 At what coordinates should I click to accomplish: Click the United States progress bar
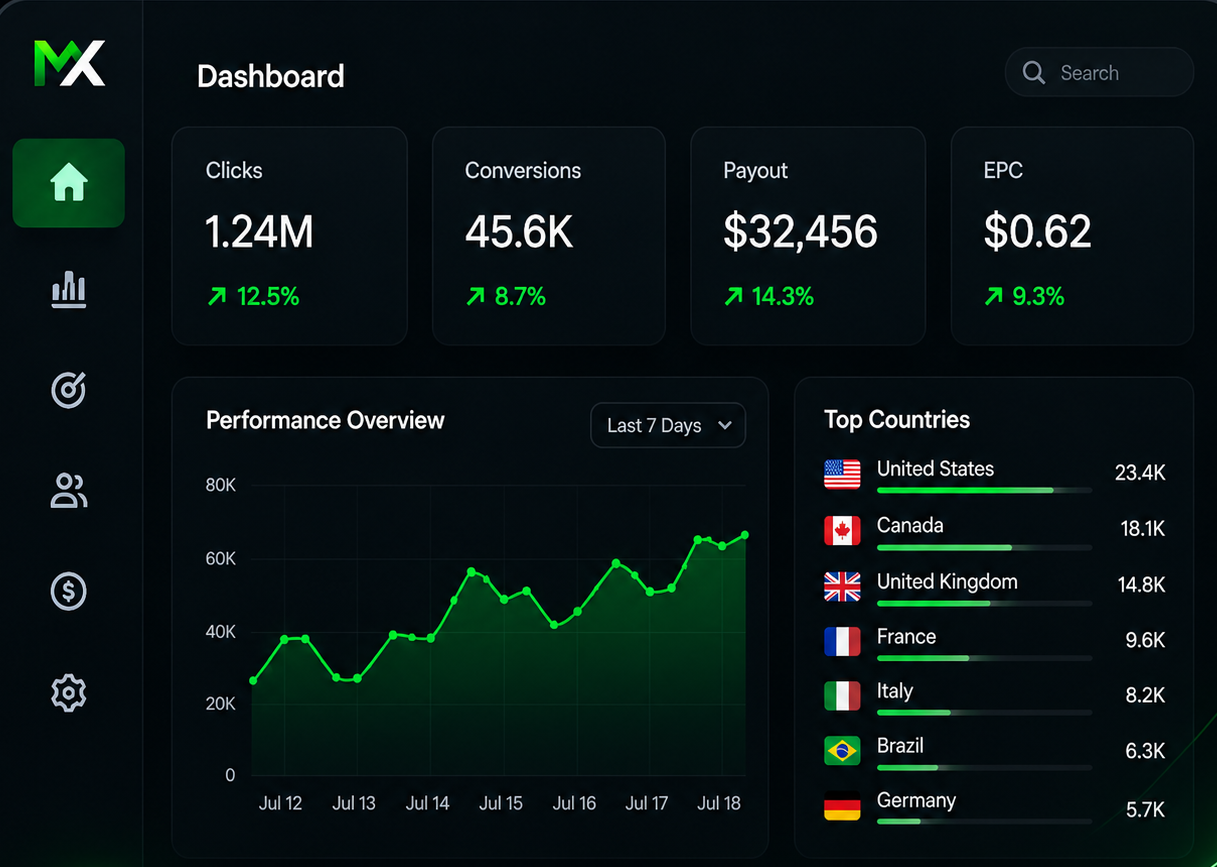coord(984,491)
